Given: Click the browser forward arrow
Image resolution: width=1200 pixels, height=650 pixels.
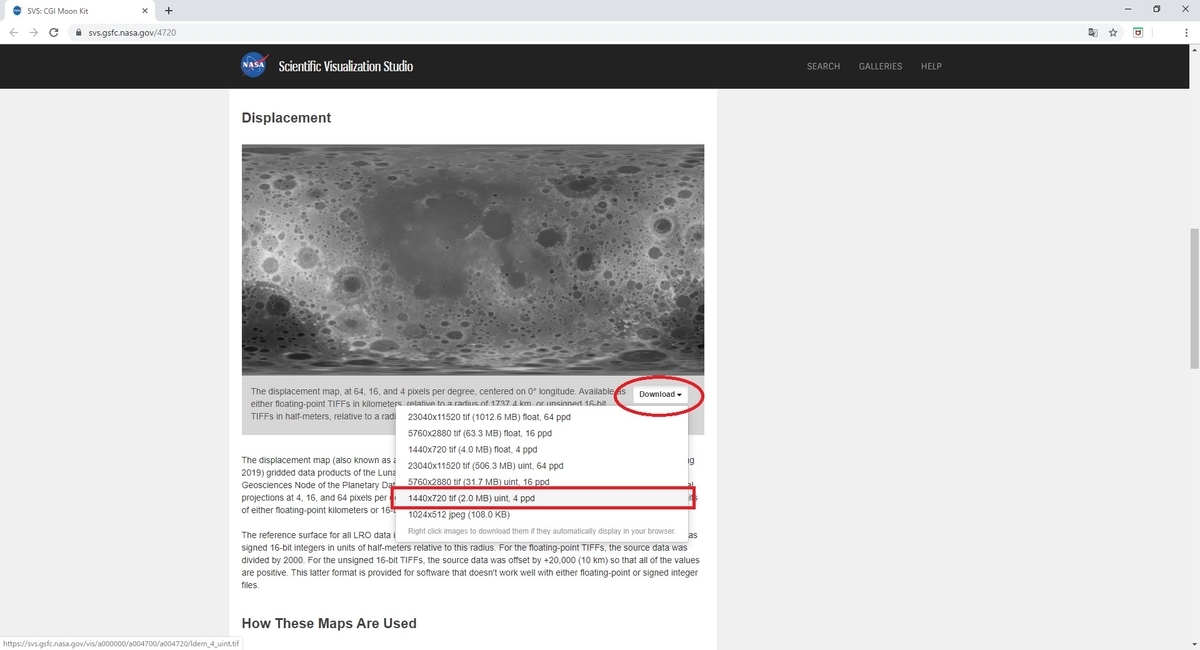Looking at the screenshot, I should coord(34,32).
